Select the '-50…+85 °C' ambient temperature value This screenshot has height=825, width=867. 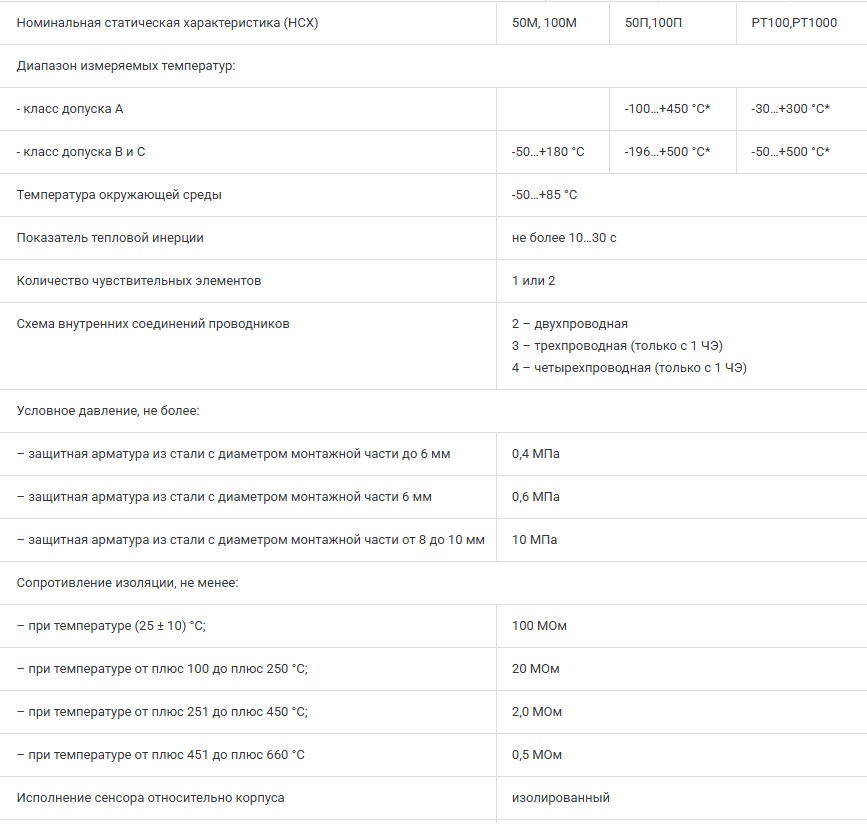click(544, 195)
